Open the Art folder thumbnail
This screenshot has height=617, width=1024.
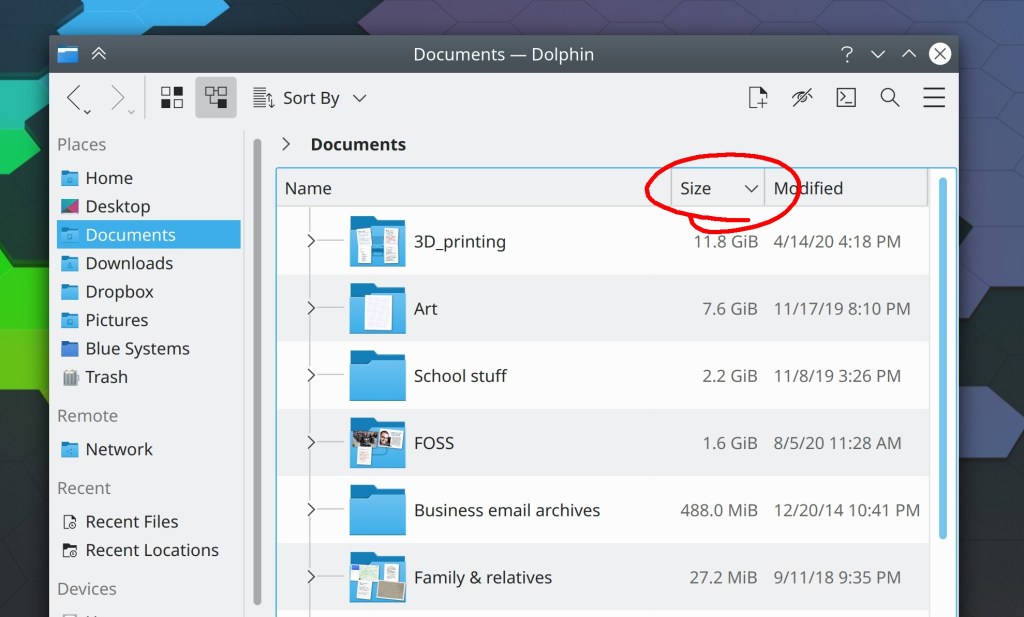point(377,309)
